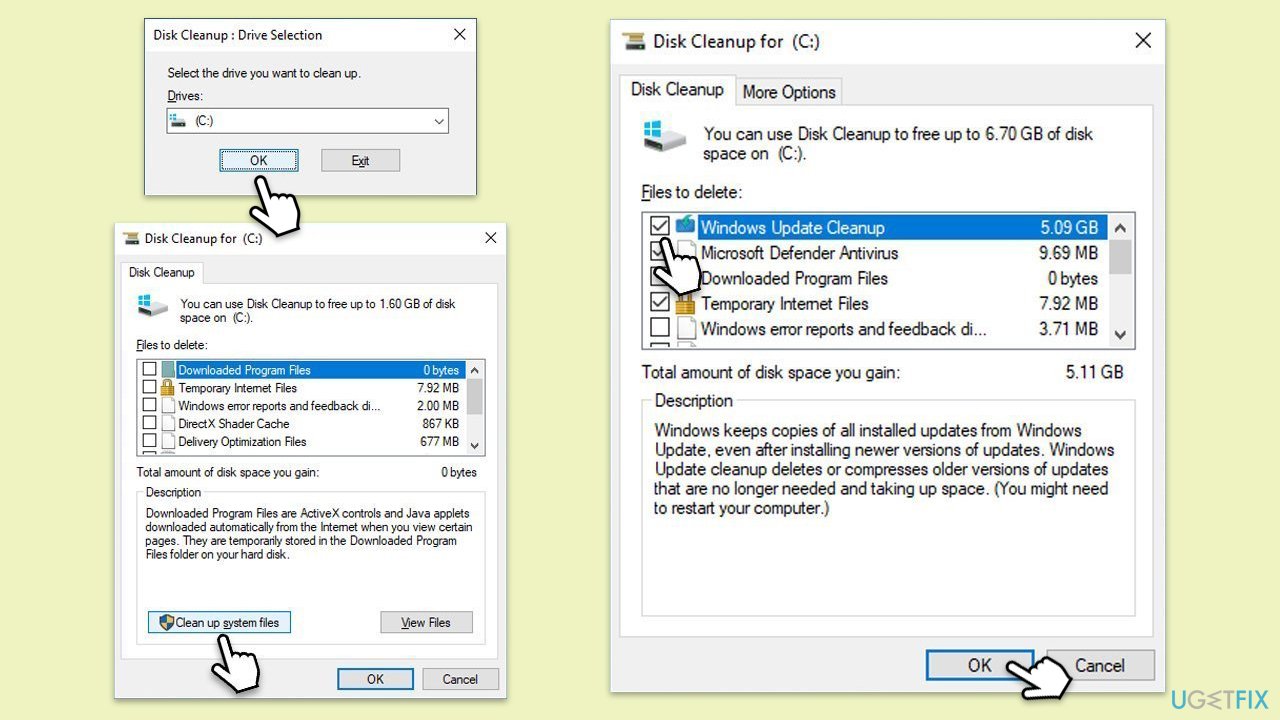
Task: Click View Files button
Action: (x=426, y=622)
